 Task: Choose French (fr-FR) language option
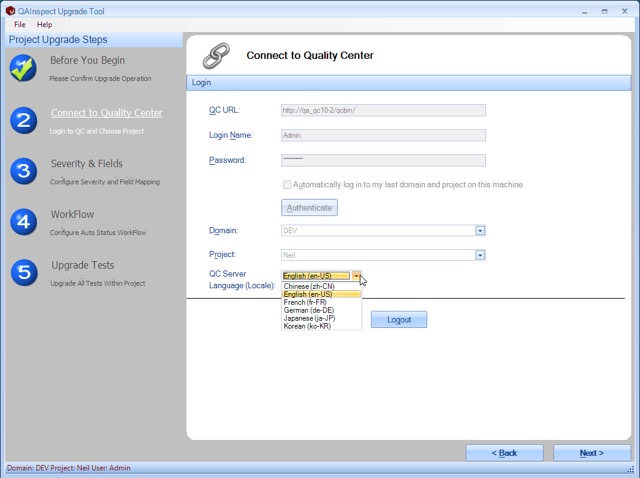(322, 302)
